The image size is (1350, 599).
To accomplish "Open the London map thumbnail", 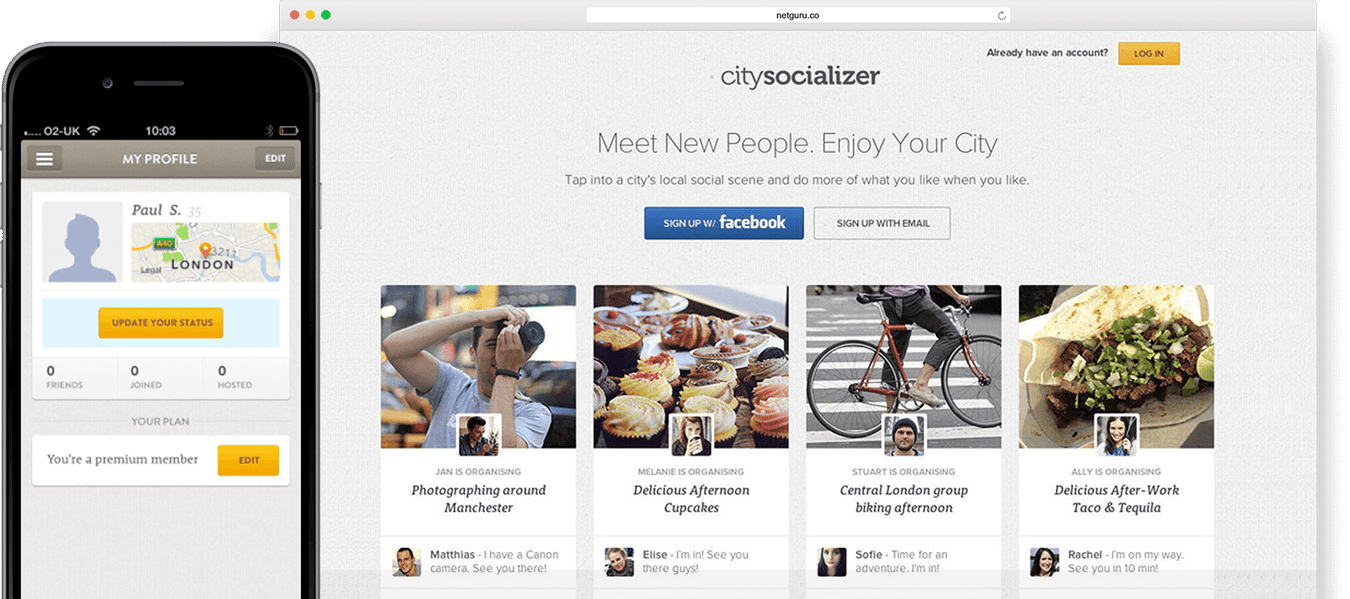I will (205, 252).
